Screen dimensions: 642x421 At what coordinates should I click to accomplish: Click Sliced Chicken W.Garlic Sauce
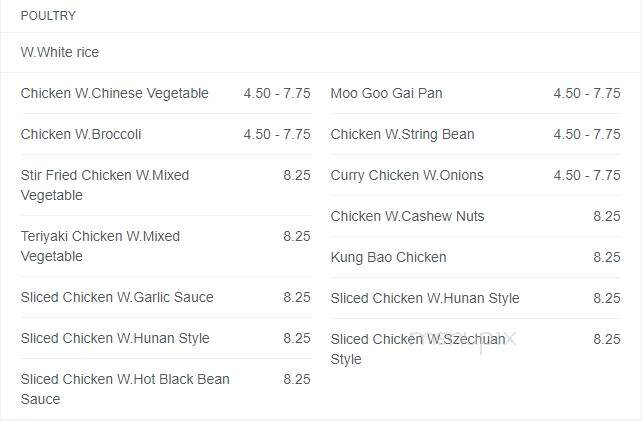pos(117,297)
